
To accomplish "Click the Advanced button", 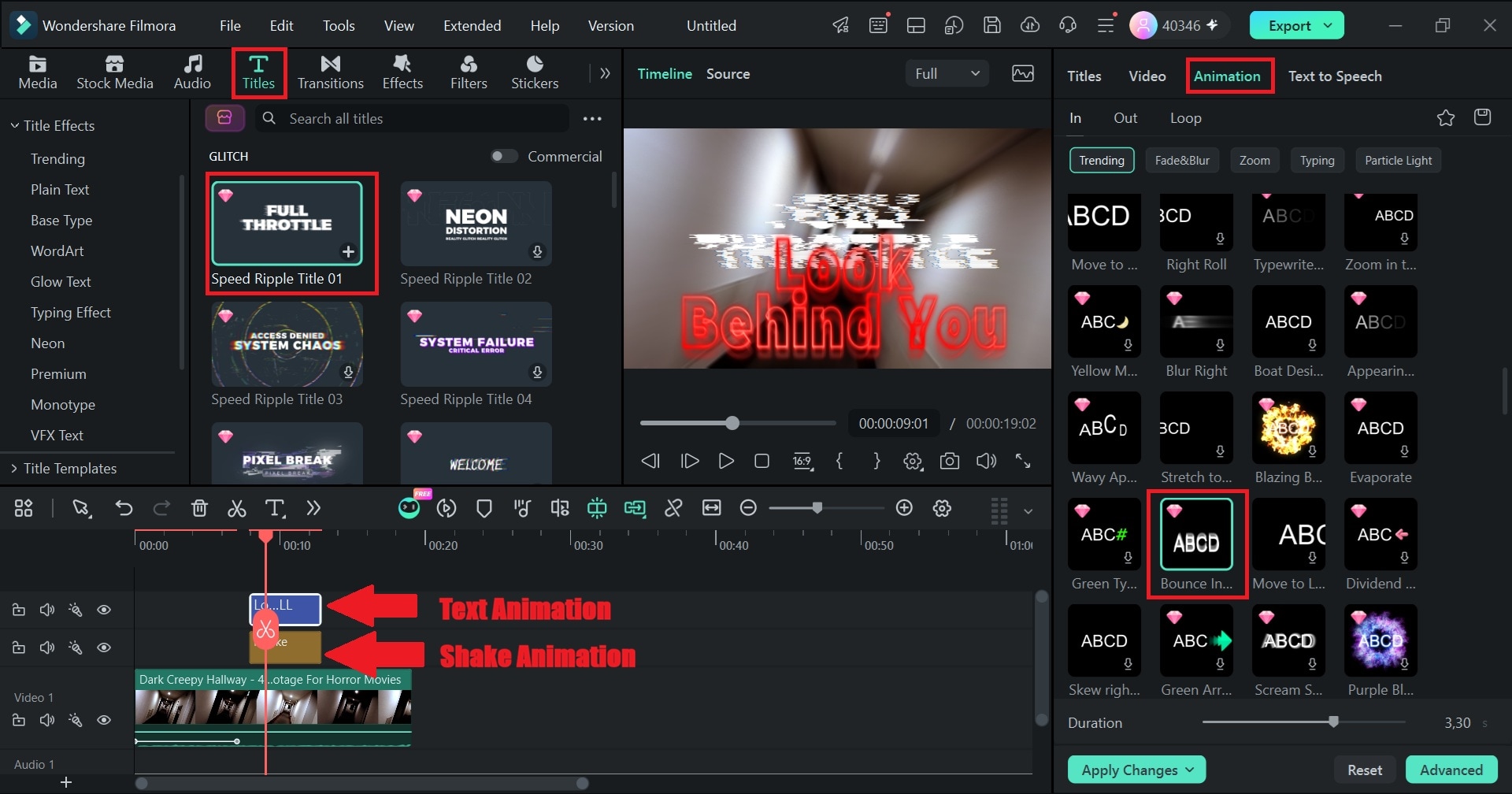I will pos(1451,770).
